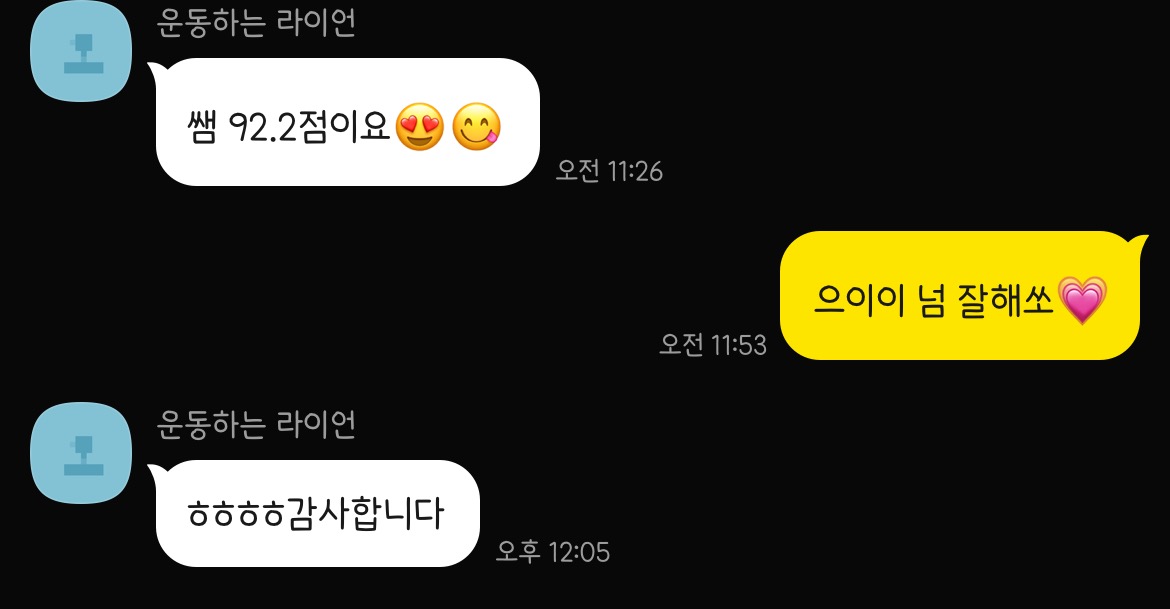Screen dimensions: 1170x609
Task: Click the 오후 12:05 timestamp
Action: pos(553,552)
